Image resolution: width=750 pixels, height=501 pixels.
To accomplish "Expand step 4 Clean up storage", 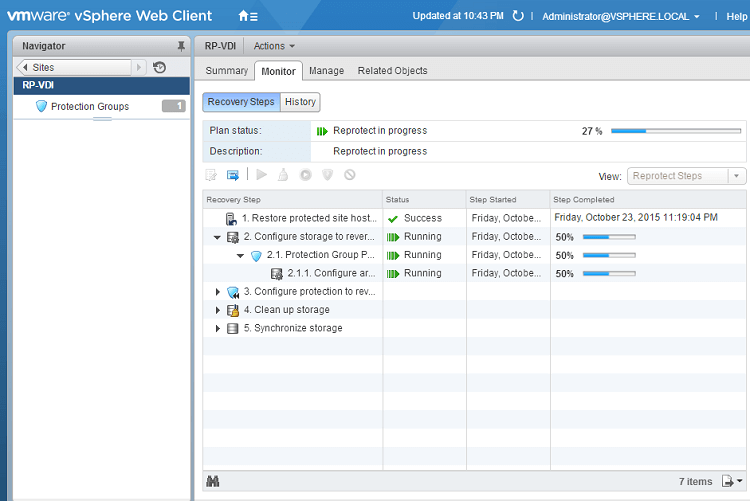I will (x=218, y=310).
